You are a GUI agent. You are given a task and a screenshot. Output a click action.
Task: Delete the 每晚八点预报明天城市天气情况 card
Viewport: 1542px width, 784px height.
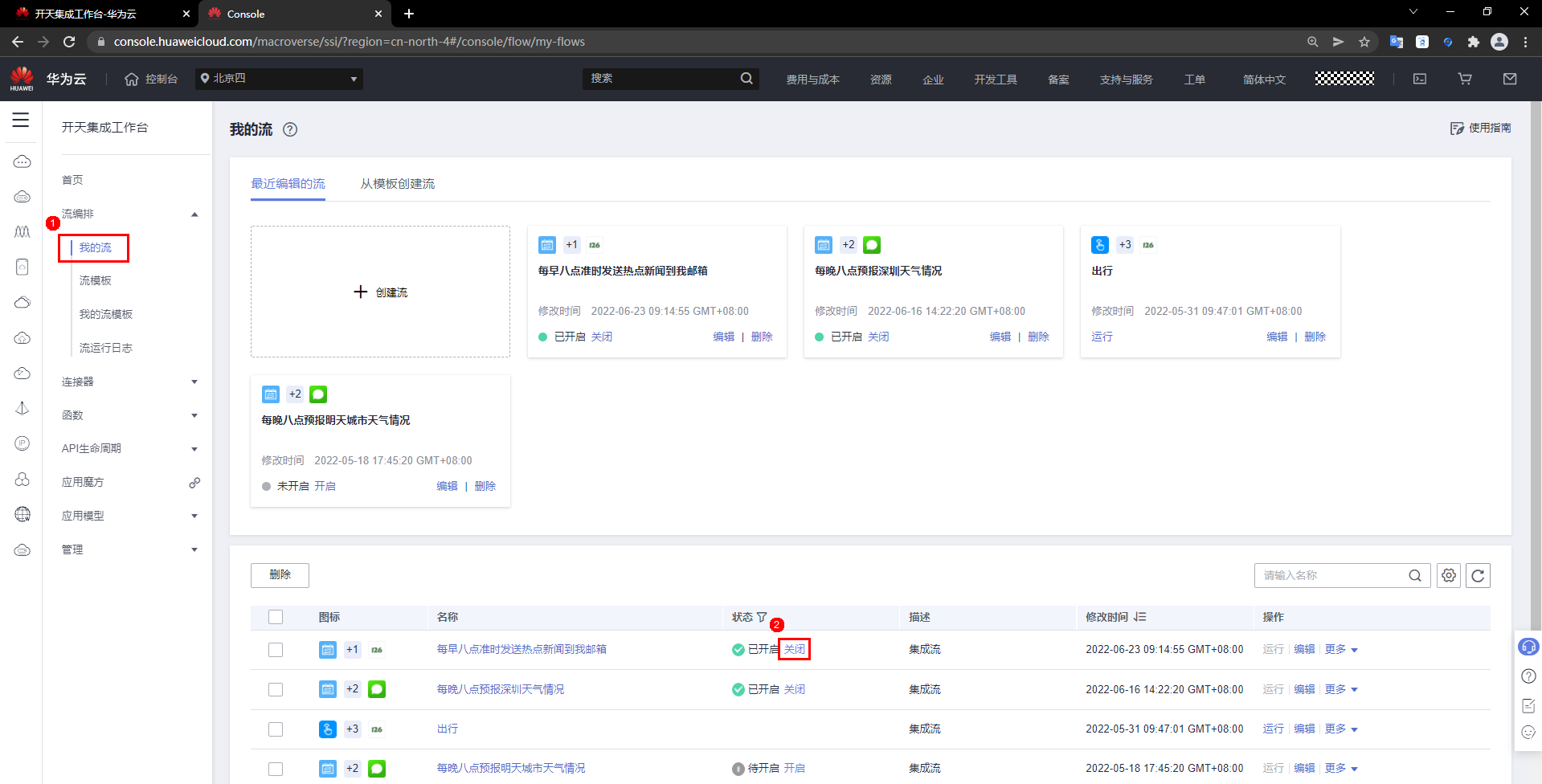pyautogui.click(x=485, y=486)
